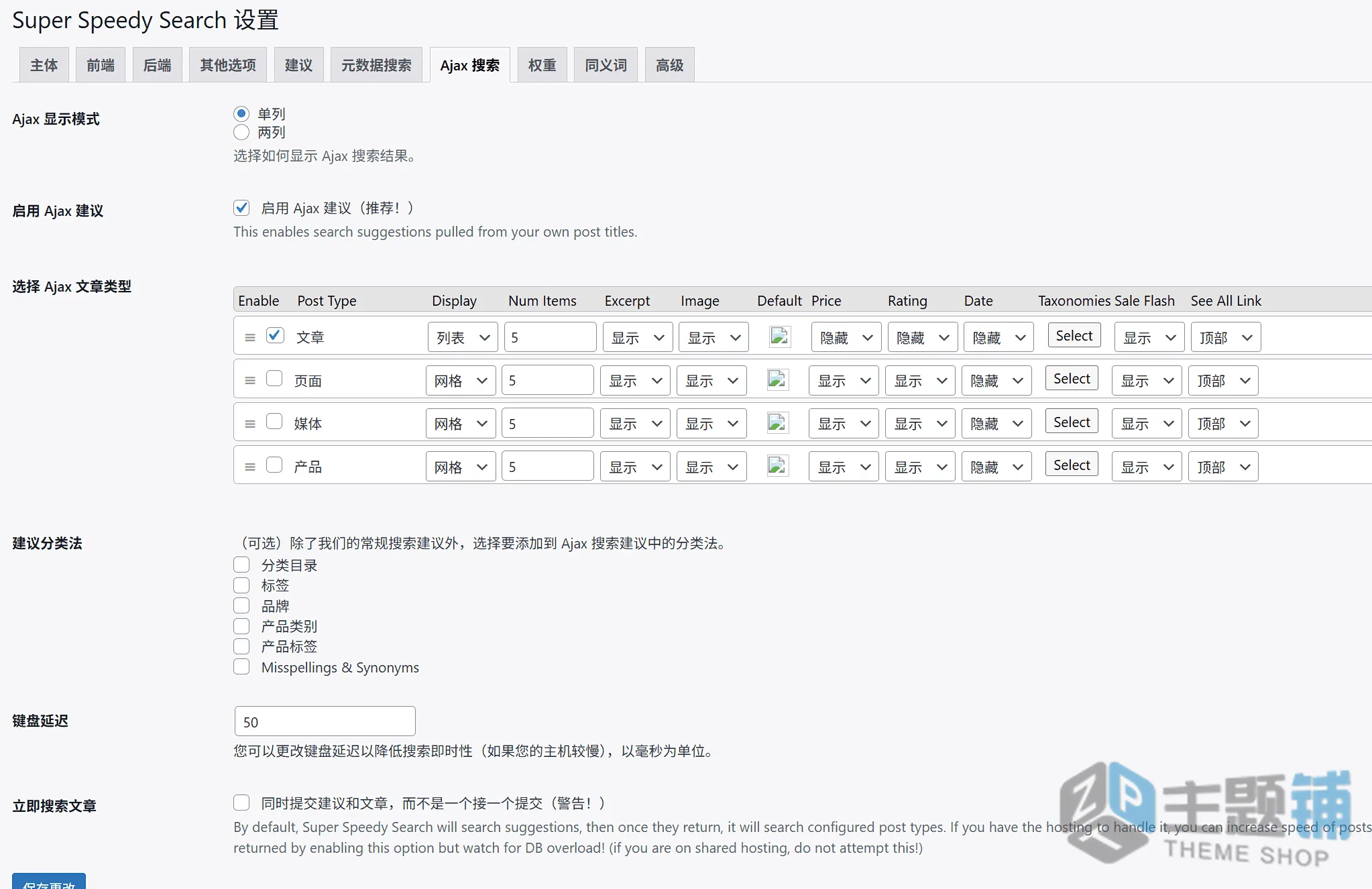Check the 标签 taxonomy box

[x=241, y=585]
